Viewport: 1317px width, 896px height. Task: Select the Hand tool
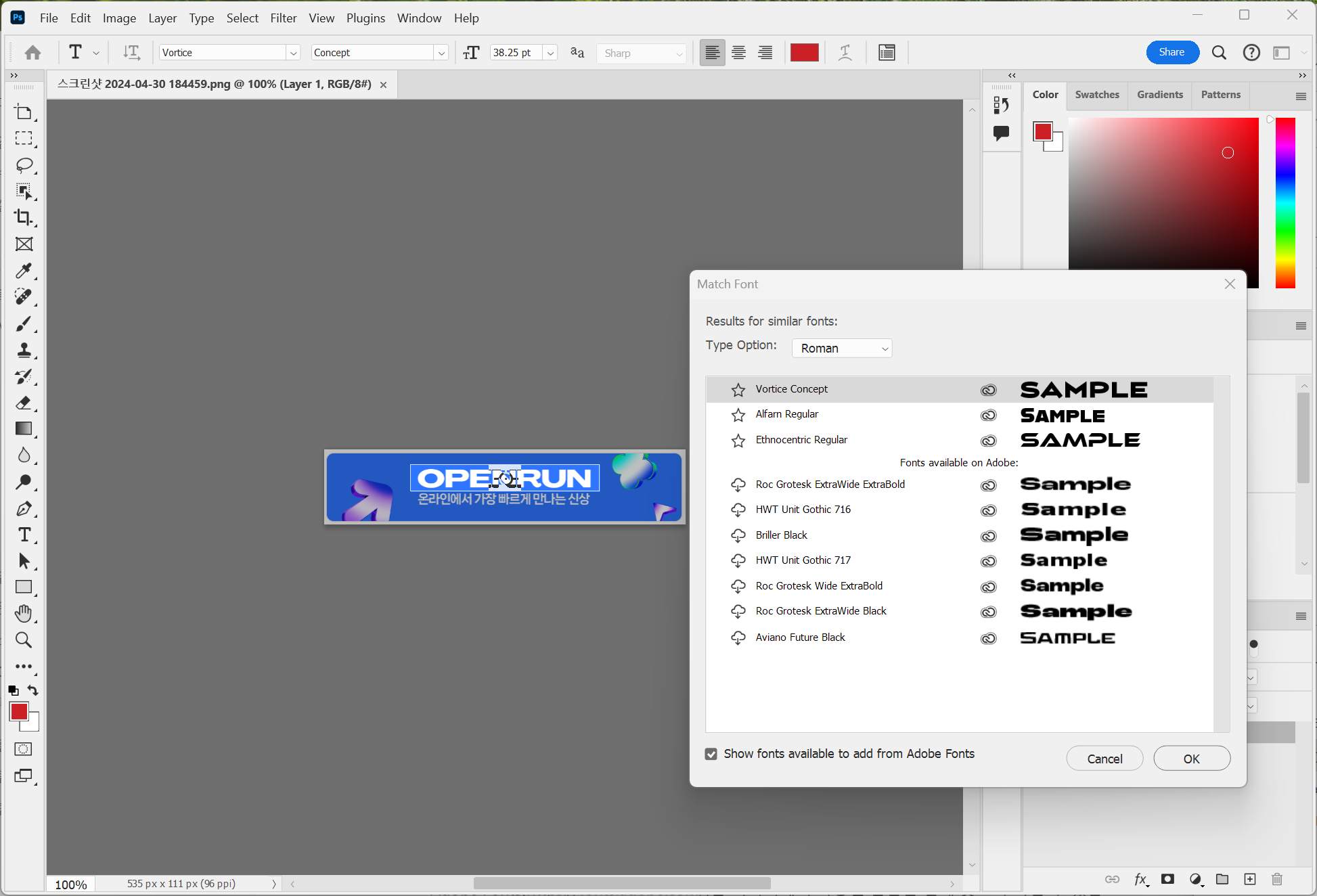coord(24,613)
